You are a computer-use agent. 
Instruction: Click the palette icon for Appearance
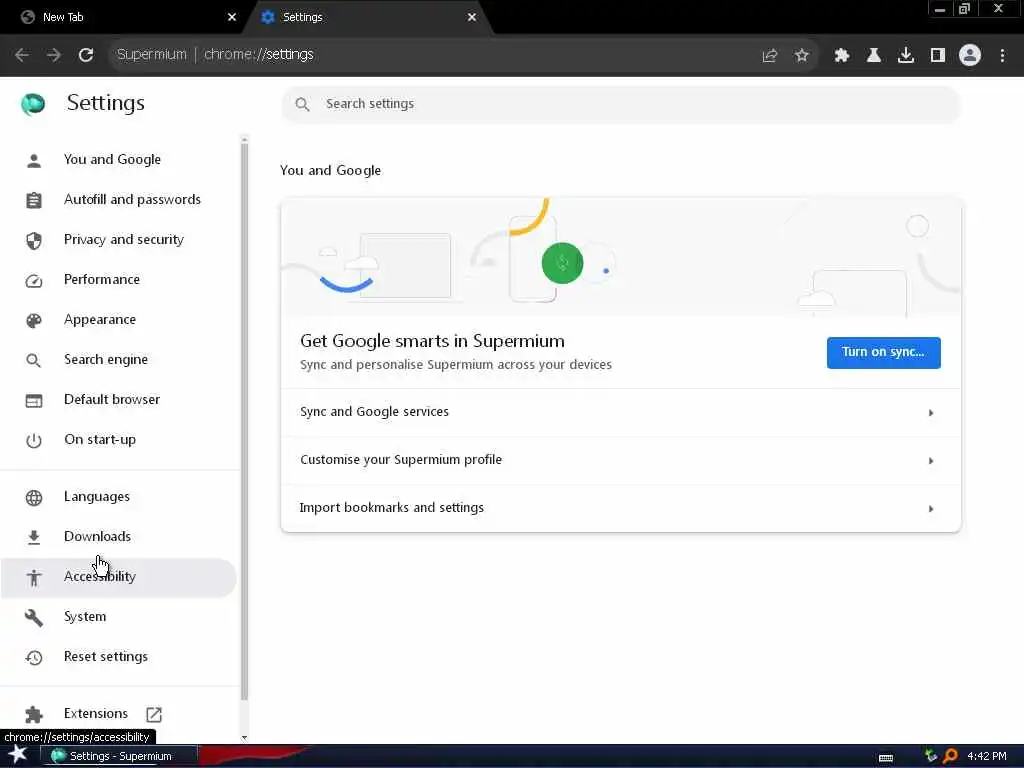pyautogui.click(x=34, y=321)
